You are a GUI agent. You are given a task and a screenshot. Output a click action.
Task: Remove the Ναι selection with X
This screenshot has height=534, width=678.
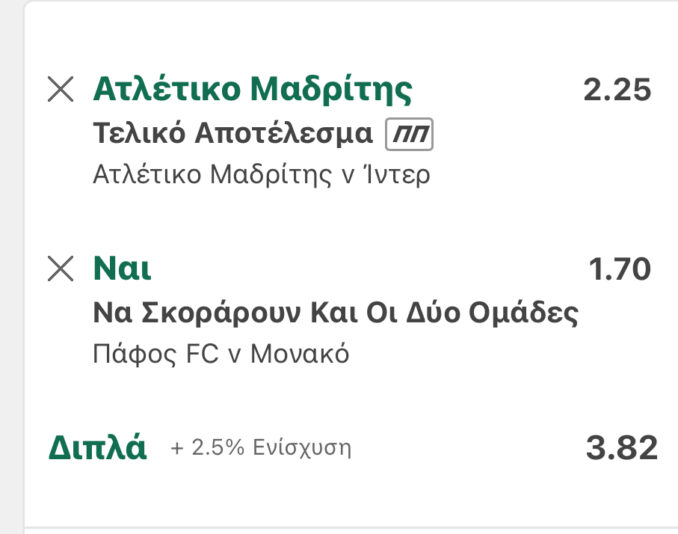pyautogui.click(x=61, y=269)
